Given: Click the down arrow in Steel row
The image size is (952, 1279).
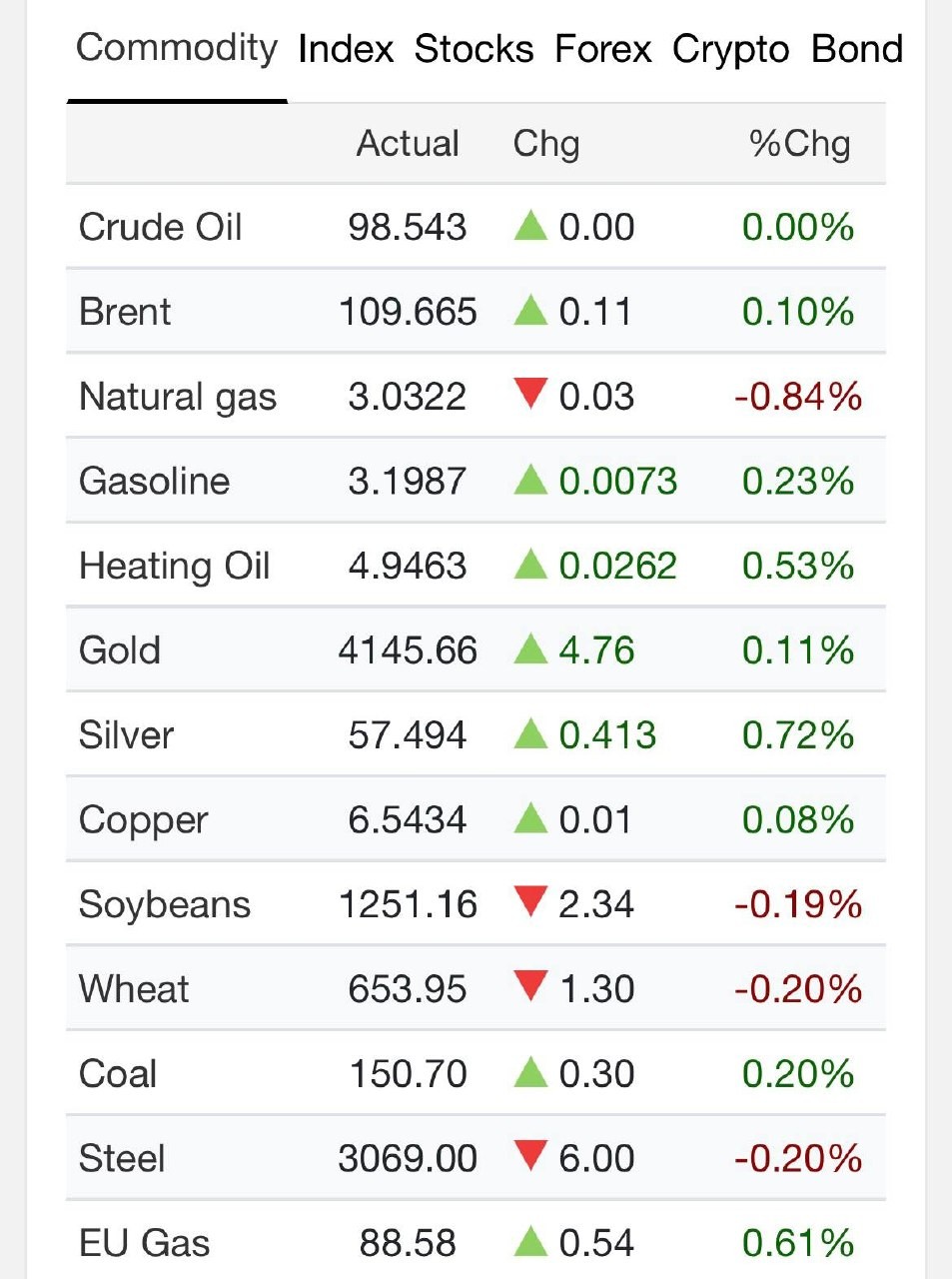Looking at the screenshot, I should (x=530, y=1156).
